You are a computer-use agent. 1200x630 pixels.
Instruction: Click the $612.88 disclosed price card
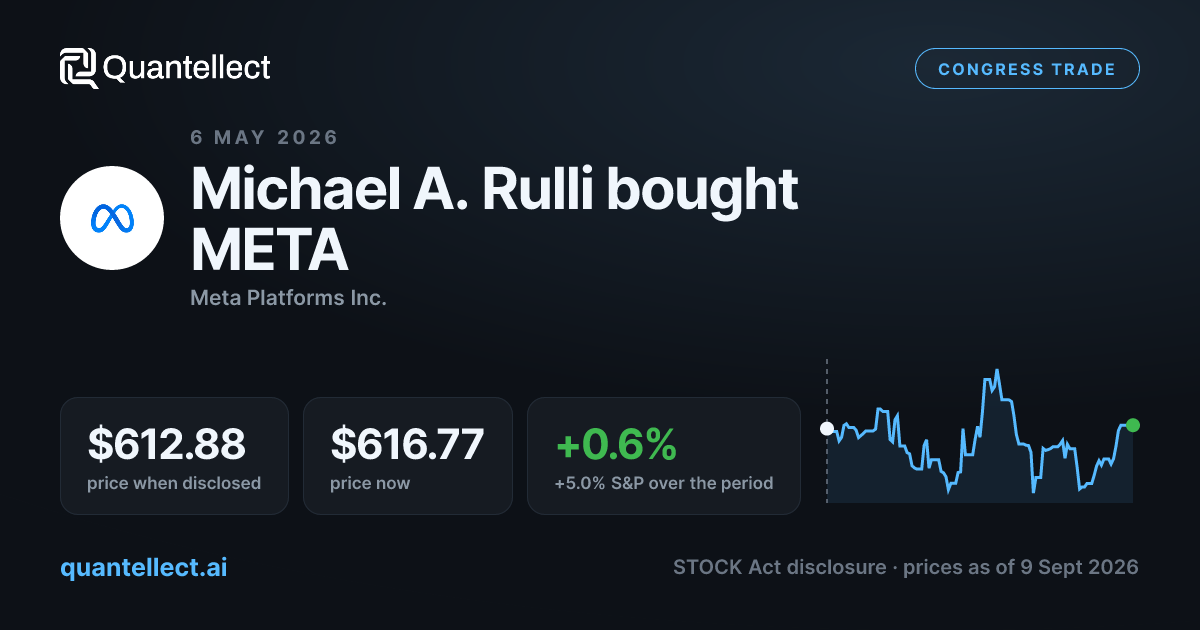174,456
